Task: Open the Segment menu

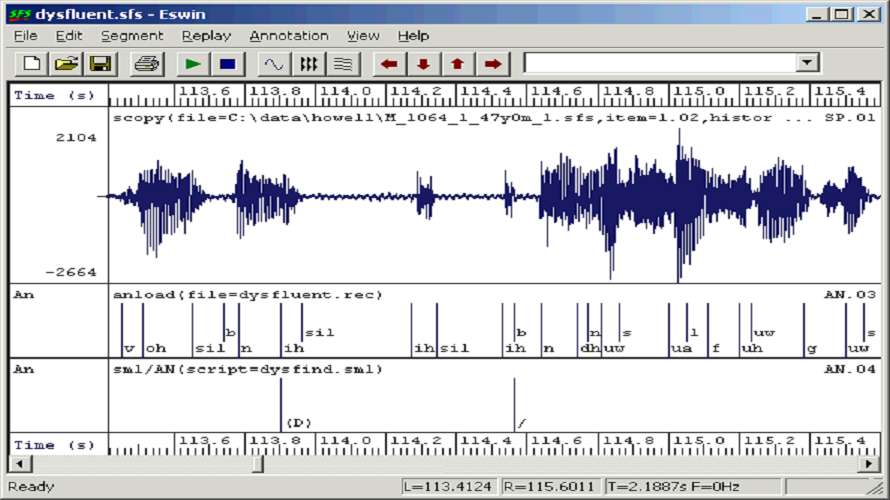Action: (x=131, y=36)
